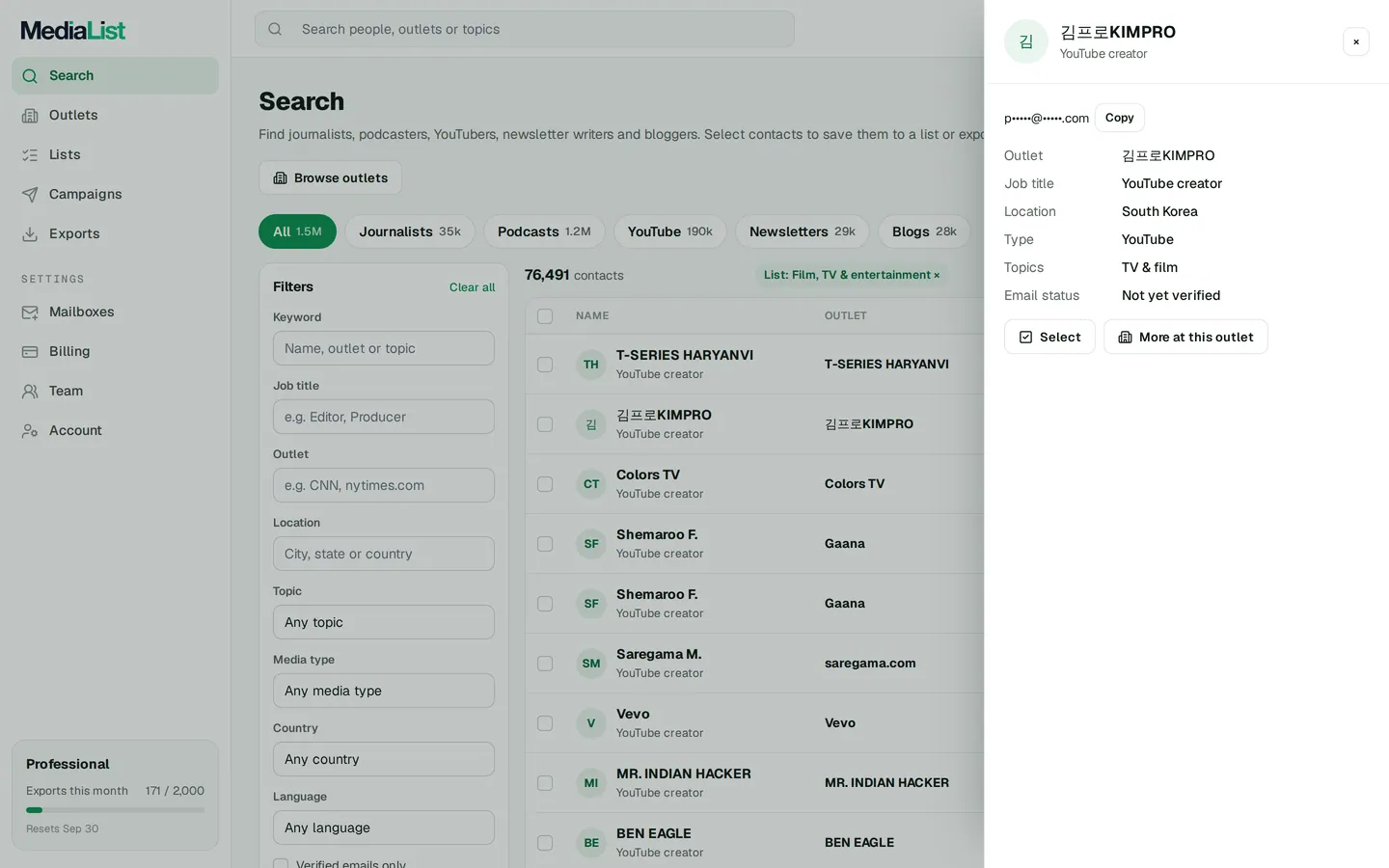
Task: Switch to the Journalists 35k tab
Action: 410,231
